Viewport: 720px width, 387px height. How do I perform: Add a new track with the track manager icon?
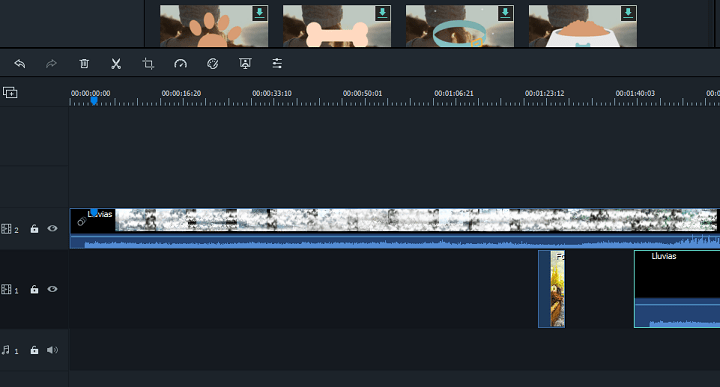pyautogui.click(x=10, y=93)
